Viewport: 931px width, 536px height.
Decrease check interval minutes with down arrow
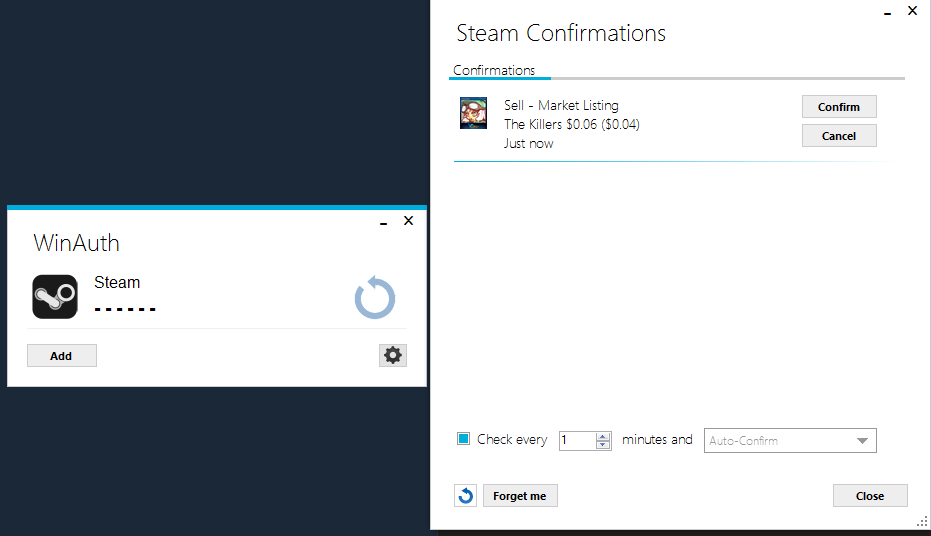click(603, 445)
